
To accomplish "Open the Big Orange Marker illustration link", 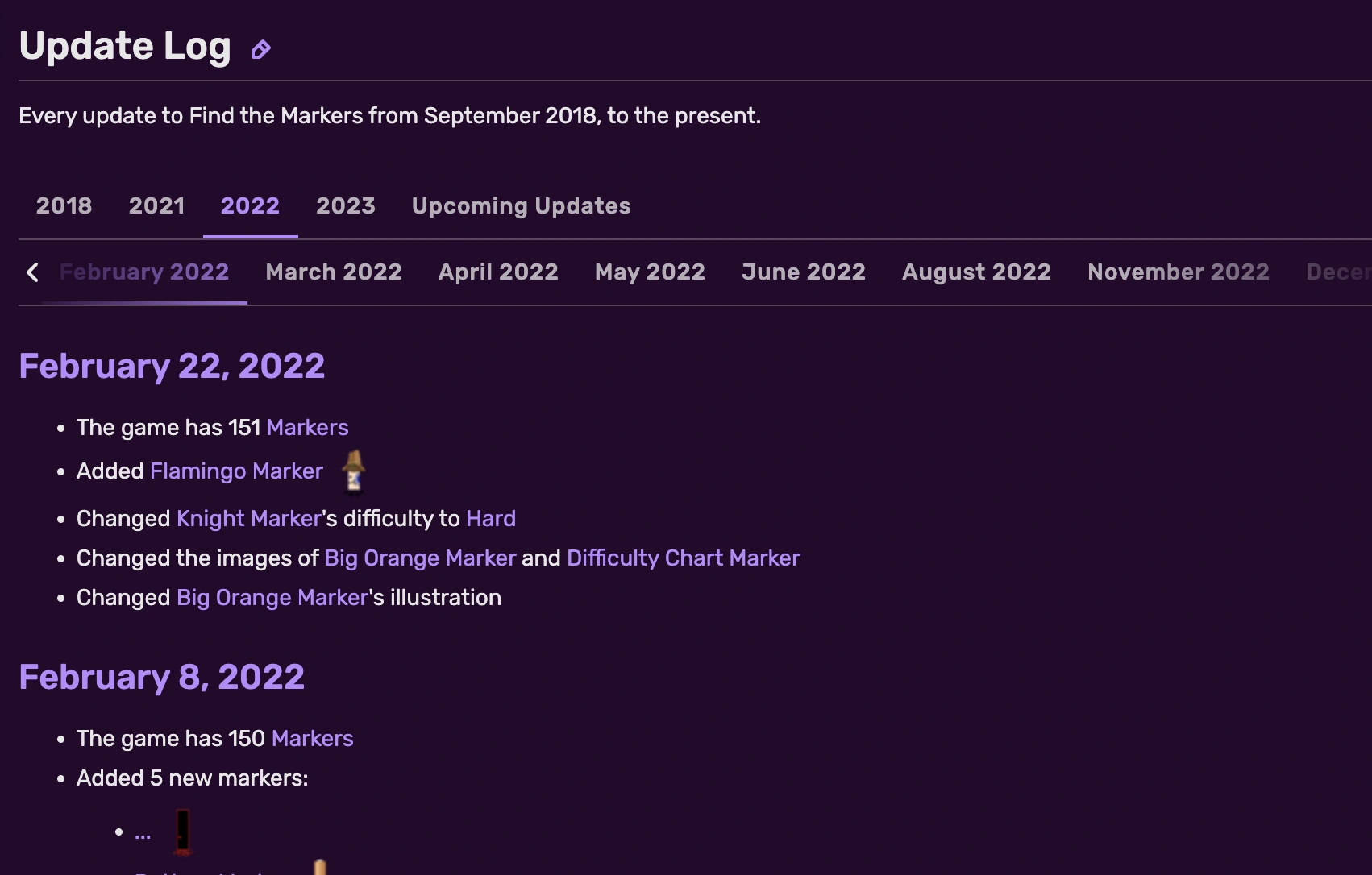I will click(x=271, y=598).
